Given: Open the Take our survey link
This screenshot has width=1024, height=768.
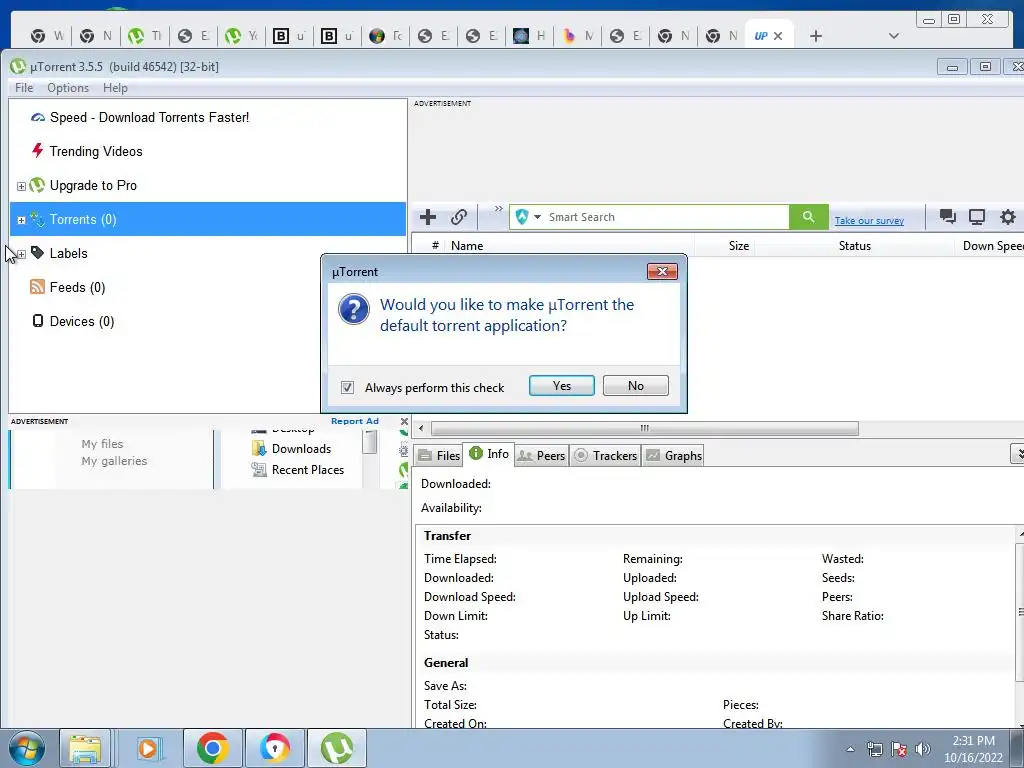Looking at the screenshot, I should (x=869, y=221).
